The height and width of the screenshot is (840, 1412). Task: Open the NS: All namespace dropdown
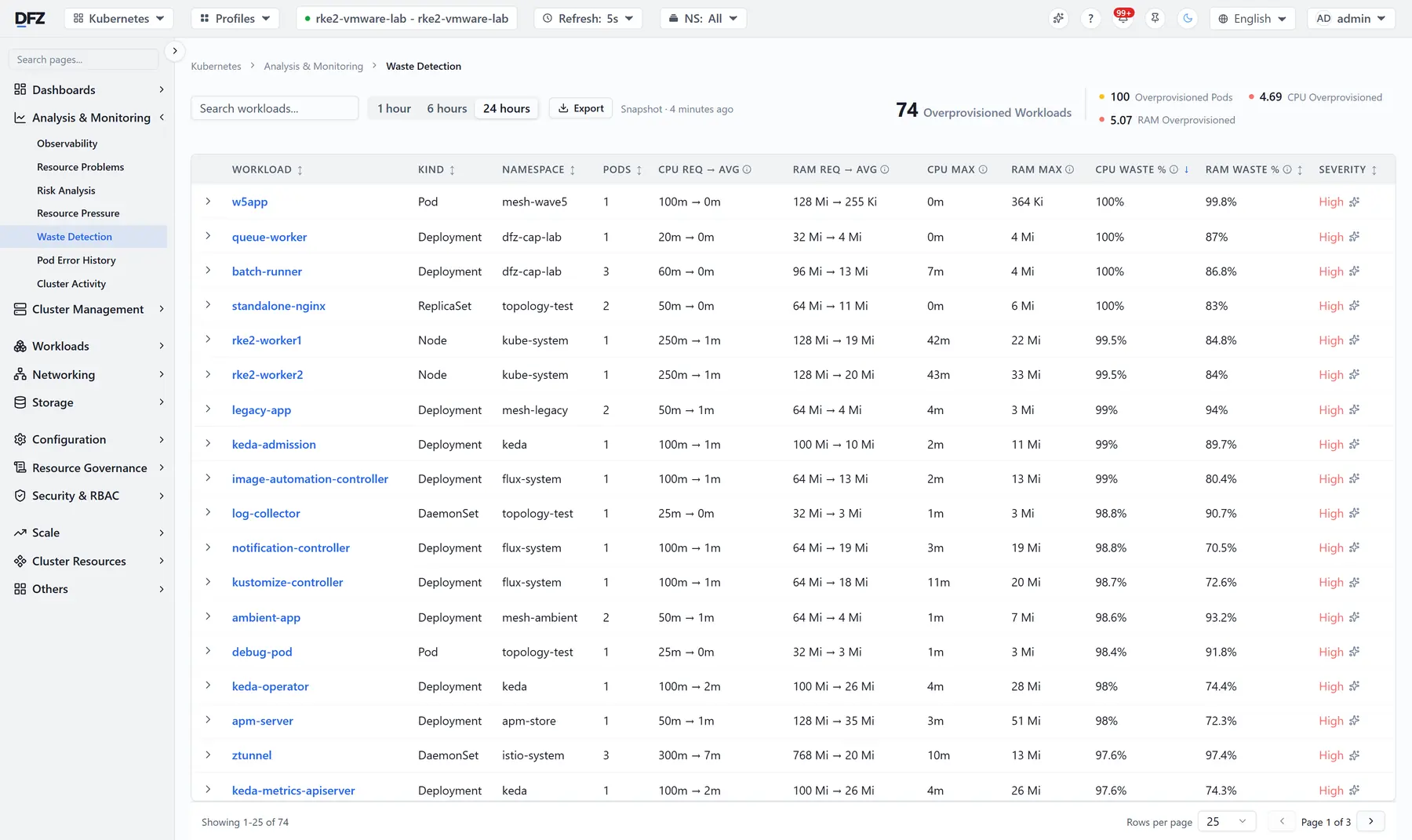(703, 18)
